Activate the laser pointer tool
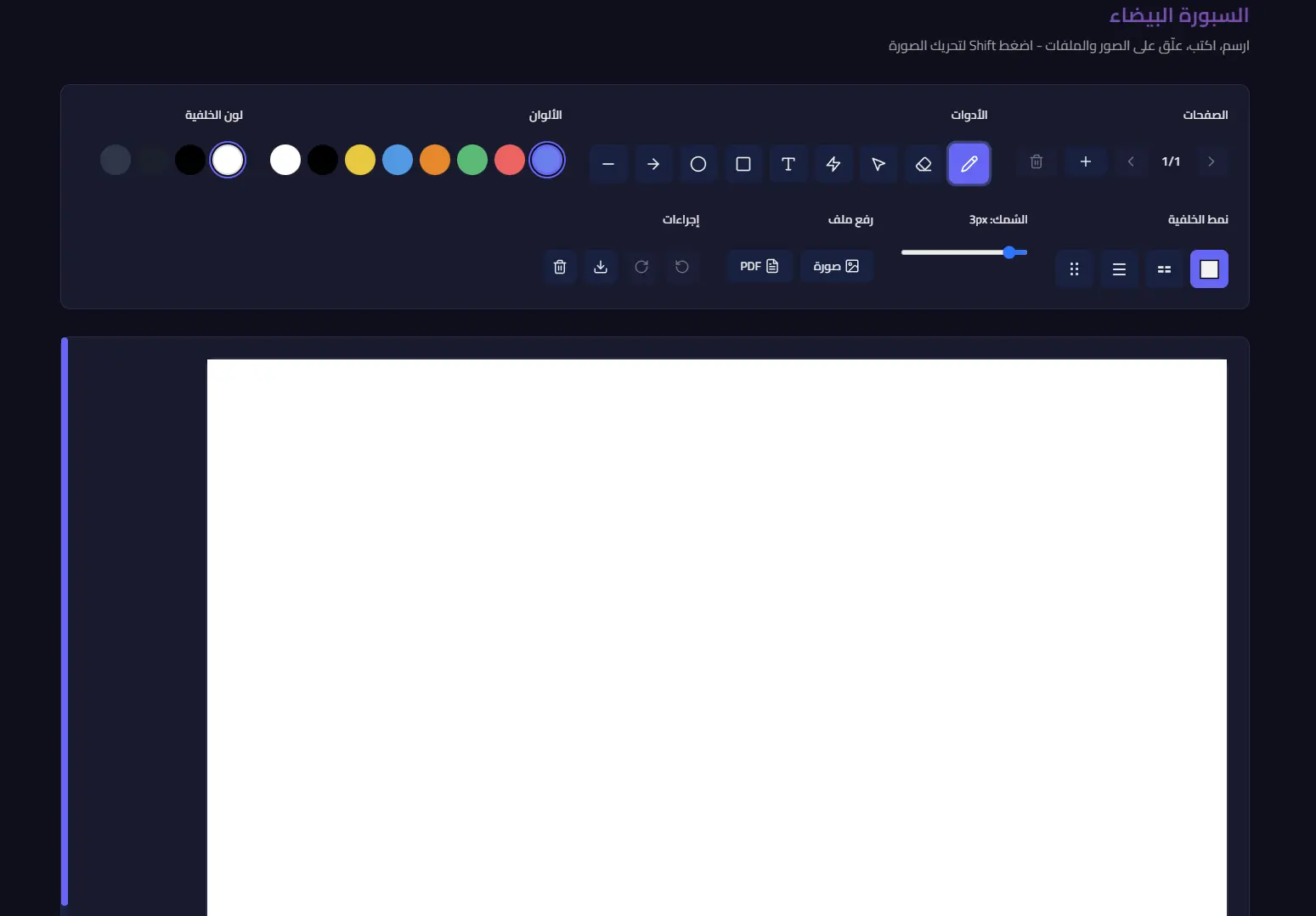Screen dimensions: 1316x916 click(833, 164)
